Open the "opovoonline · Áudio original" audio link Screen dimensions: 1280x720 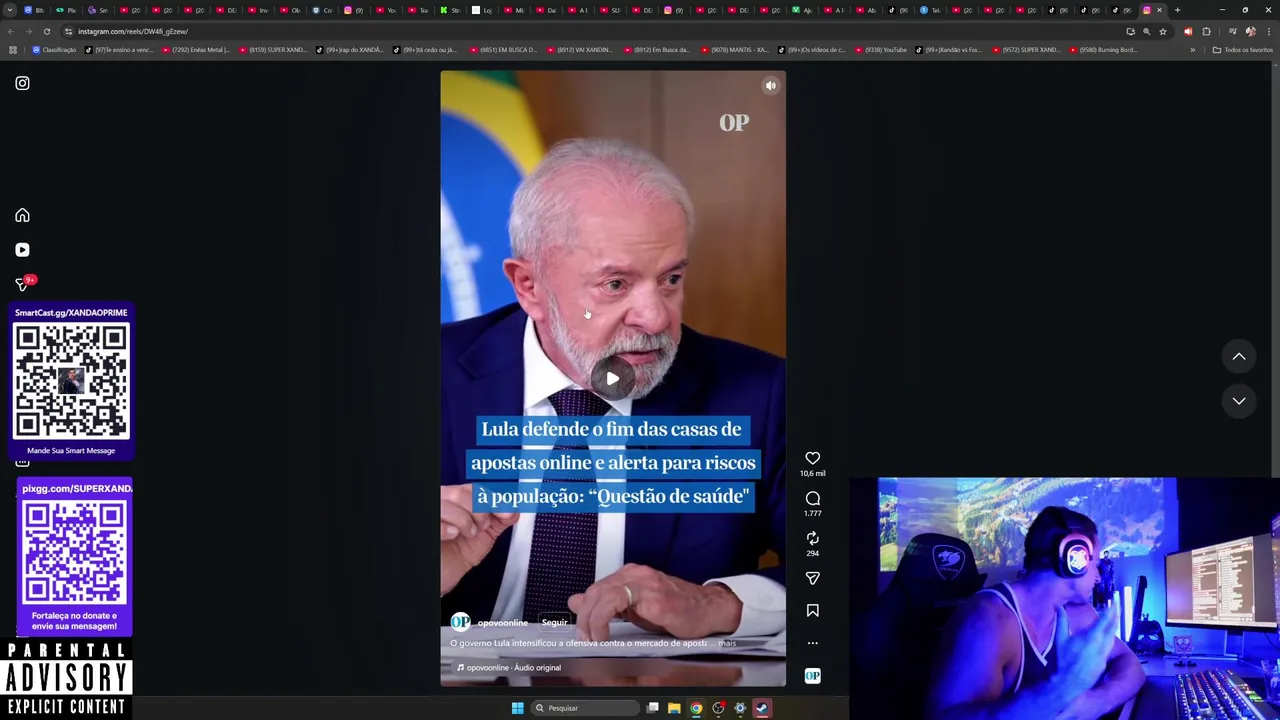point(509,668)
